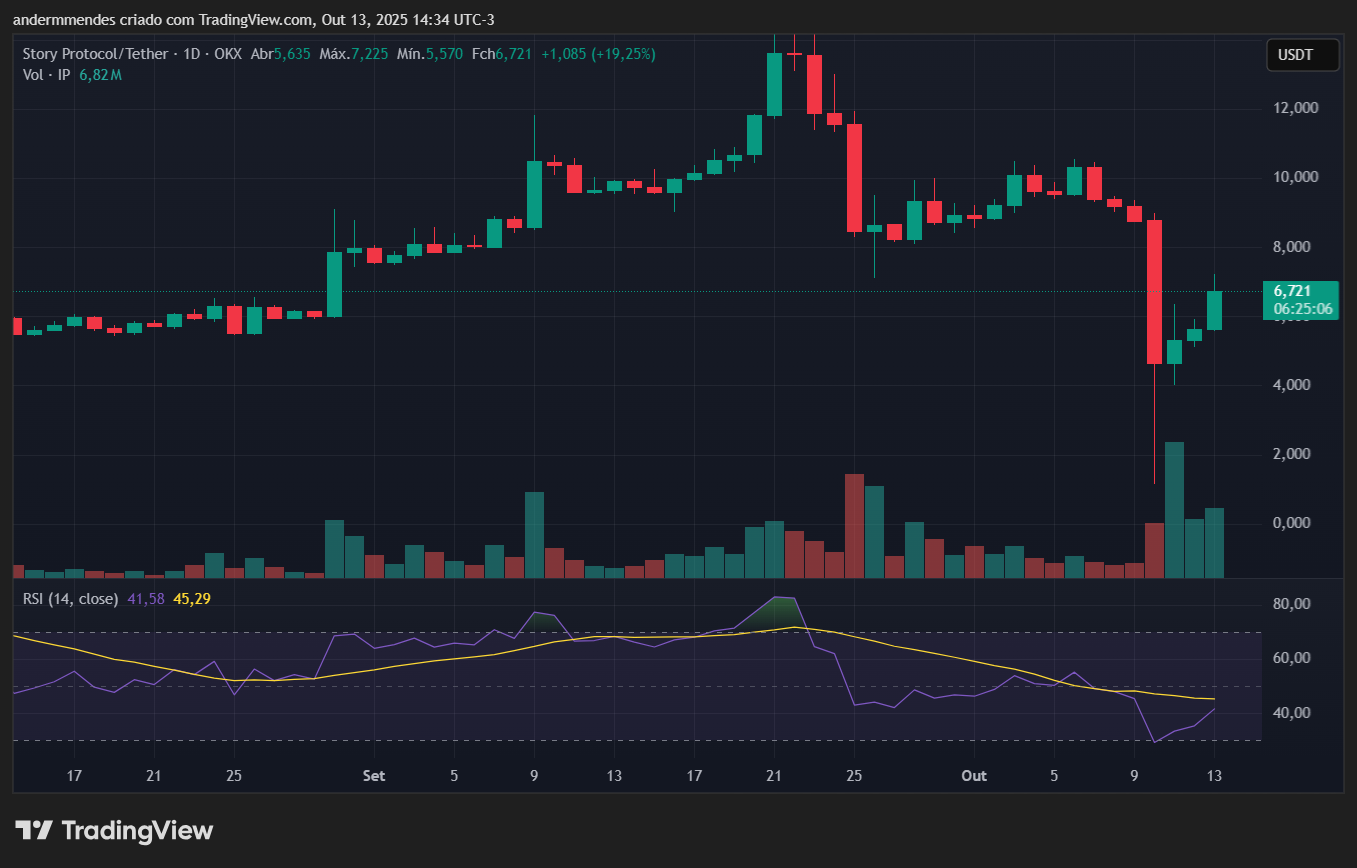Select the Vol · IP indicator label
The height and width of the screenshot is (868, 1357).
point(46,75)
